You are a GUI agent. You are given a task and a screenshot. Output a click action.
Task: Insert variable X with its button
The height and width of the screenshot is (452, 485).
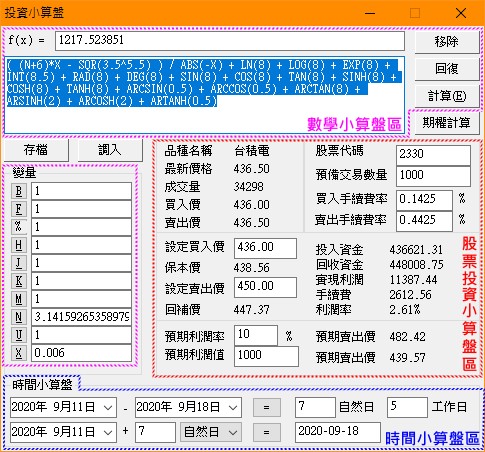(x=19, y=353)
